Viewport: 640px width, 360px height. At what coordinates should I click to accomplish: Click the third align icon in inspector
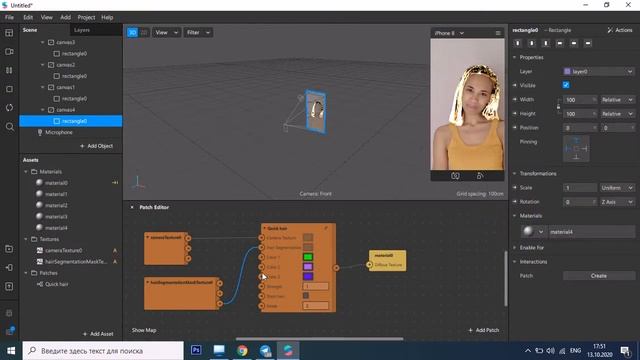coord(546,43)
